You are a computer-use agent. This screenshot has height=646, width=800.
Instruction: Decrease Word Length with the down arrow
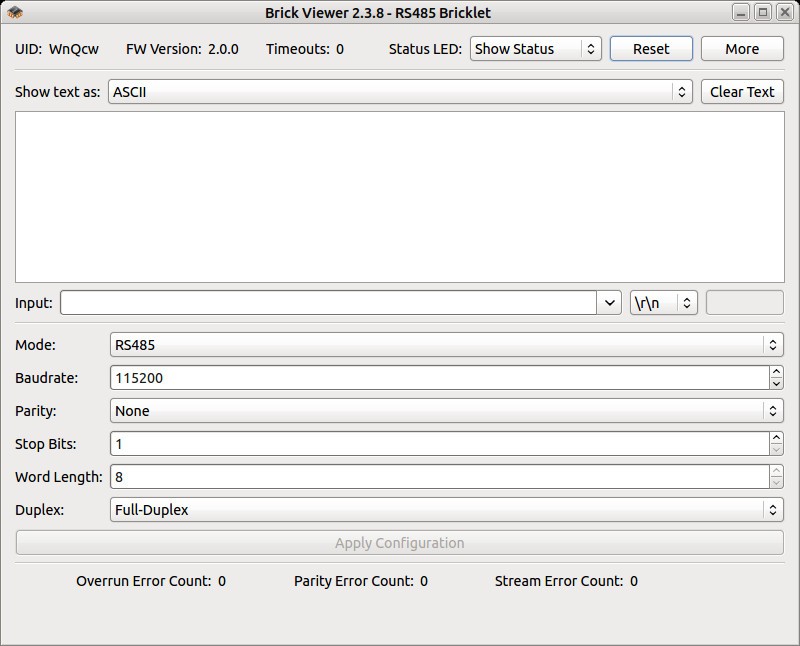[x=776, y=483]
